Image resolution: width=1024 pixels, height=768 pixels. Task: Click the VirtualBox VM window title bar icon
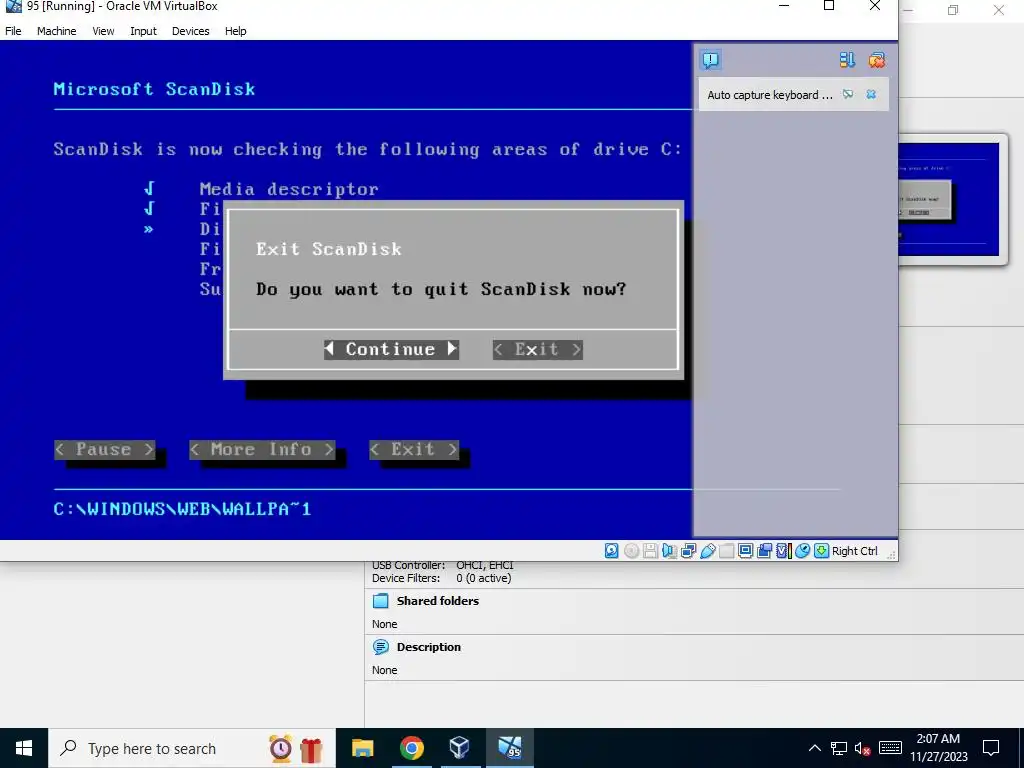[x=13, y=7]
